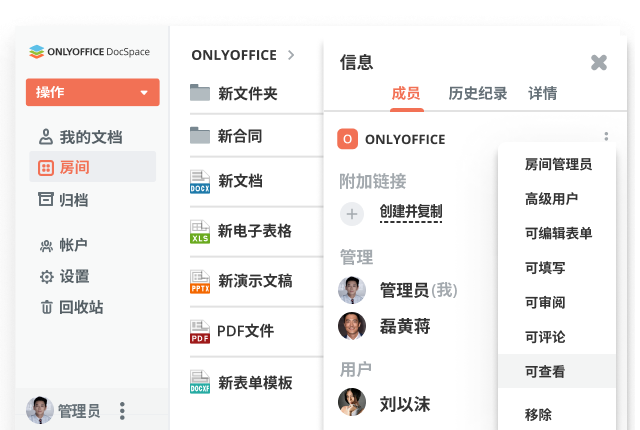Viewport: 640px width, 430px height.
Task: Open the 新合同 folder name
Action: coord(240,136)
